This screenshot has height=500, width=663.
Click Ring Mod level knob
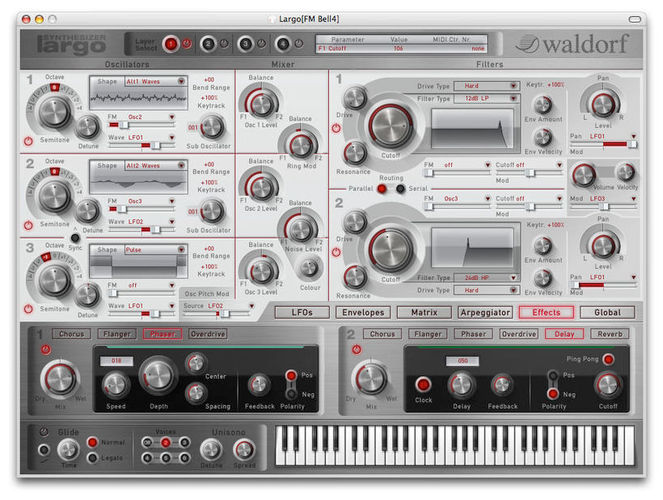301,145
